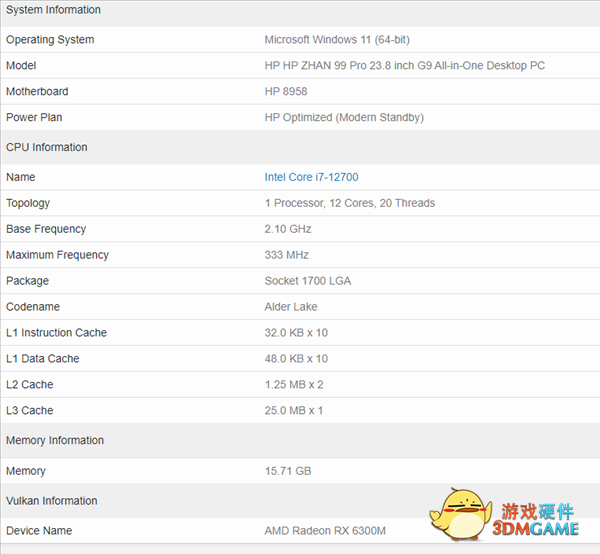Select the 2.10 GHz value
This screenshot has width=600, height=554.
pos(288,229)
